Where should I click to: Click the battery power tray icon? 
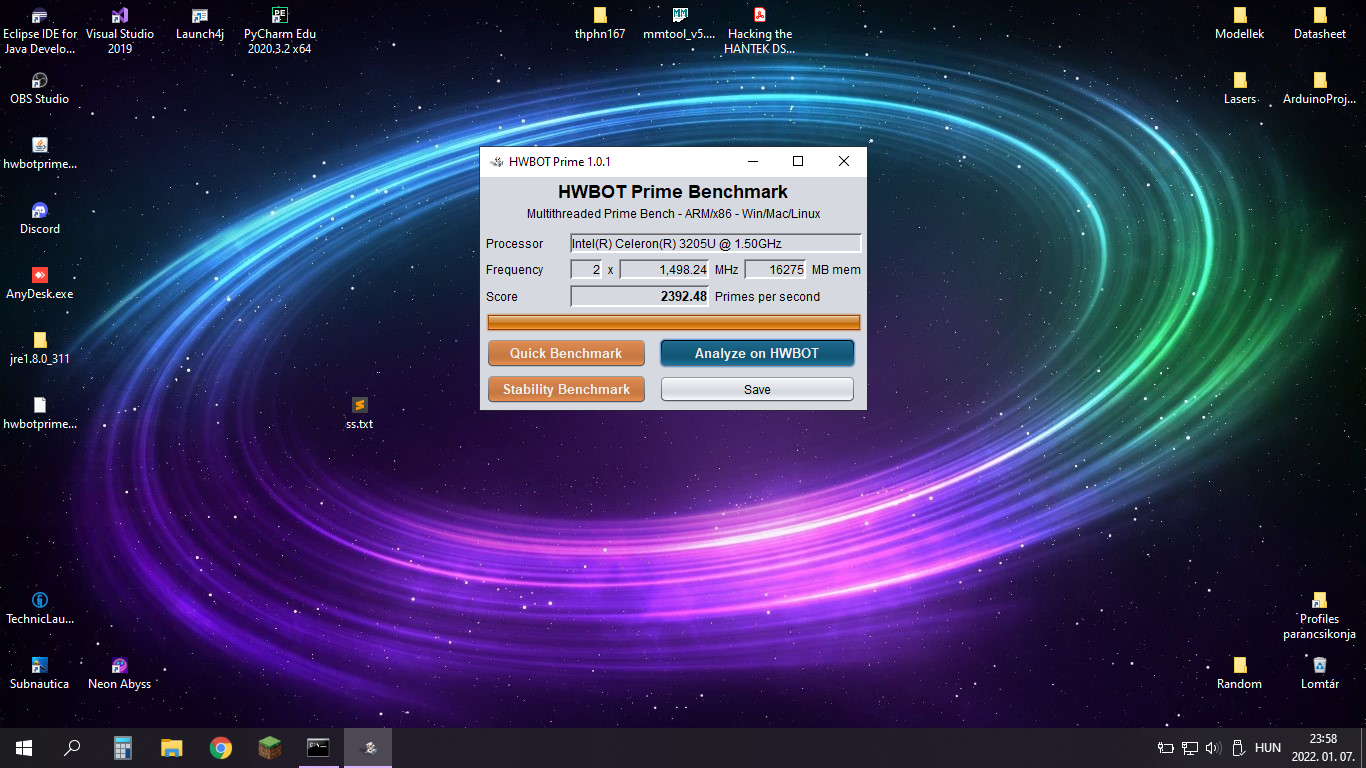click(1165, 748)
